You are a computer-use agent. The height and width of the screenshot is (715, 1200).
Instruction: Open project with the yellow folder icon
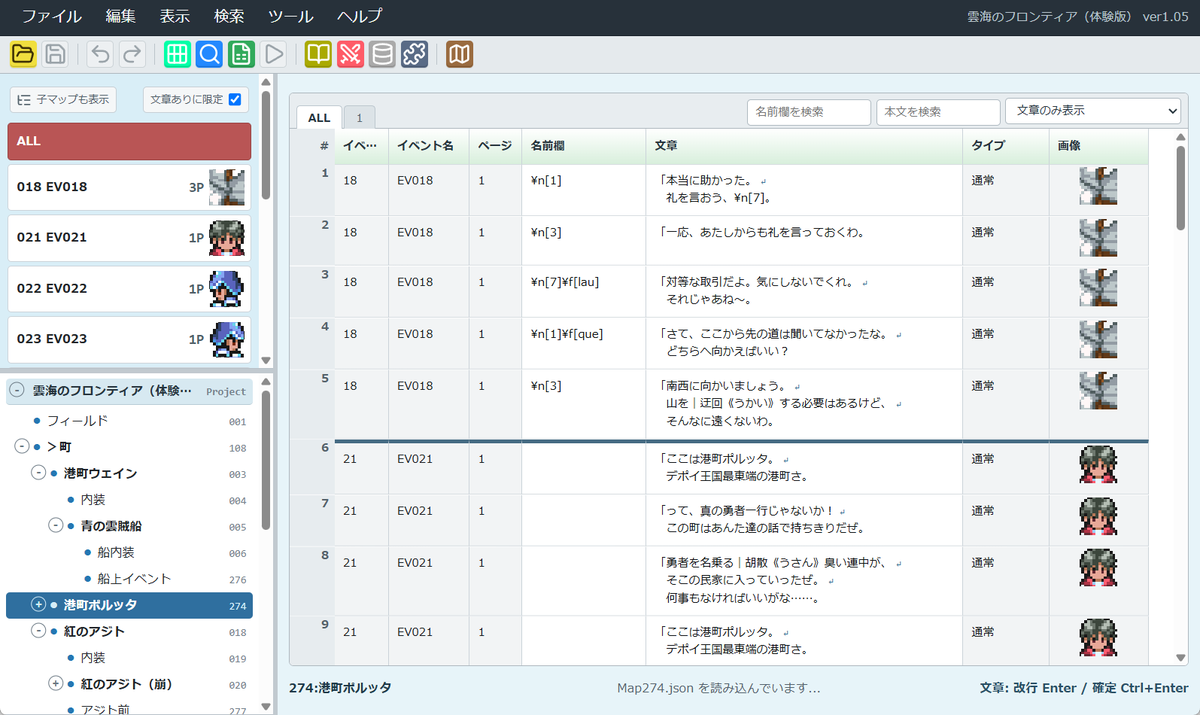point(24,54)
